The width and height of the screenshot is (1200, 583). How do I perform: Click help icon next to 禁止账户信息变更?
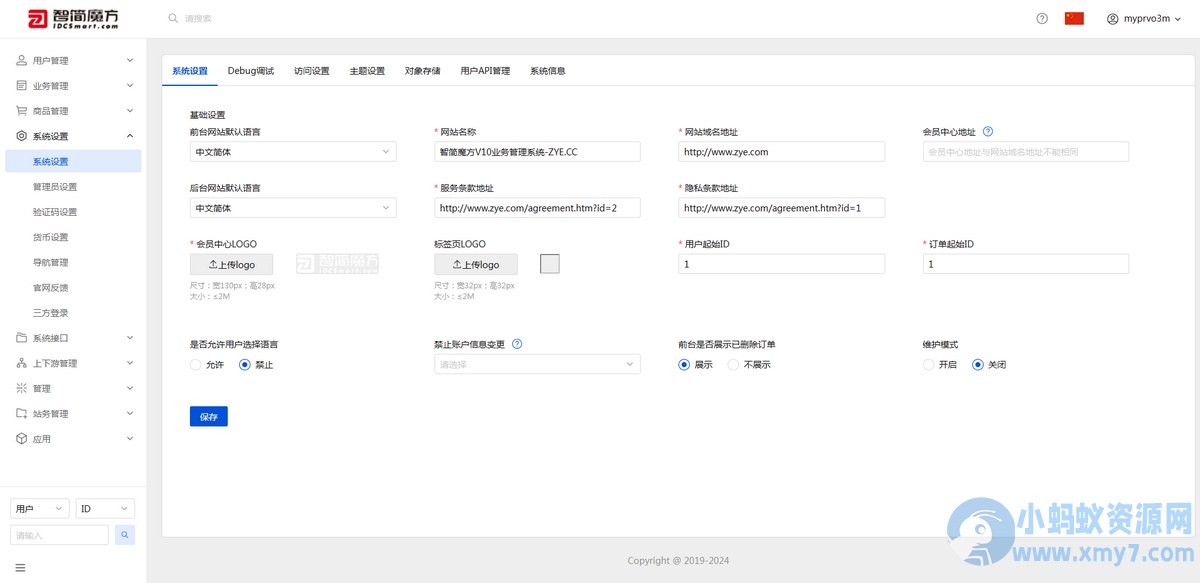(517, 344)
